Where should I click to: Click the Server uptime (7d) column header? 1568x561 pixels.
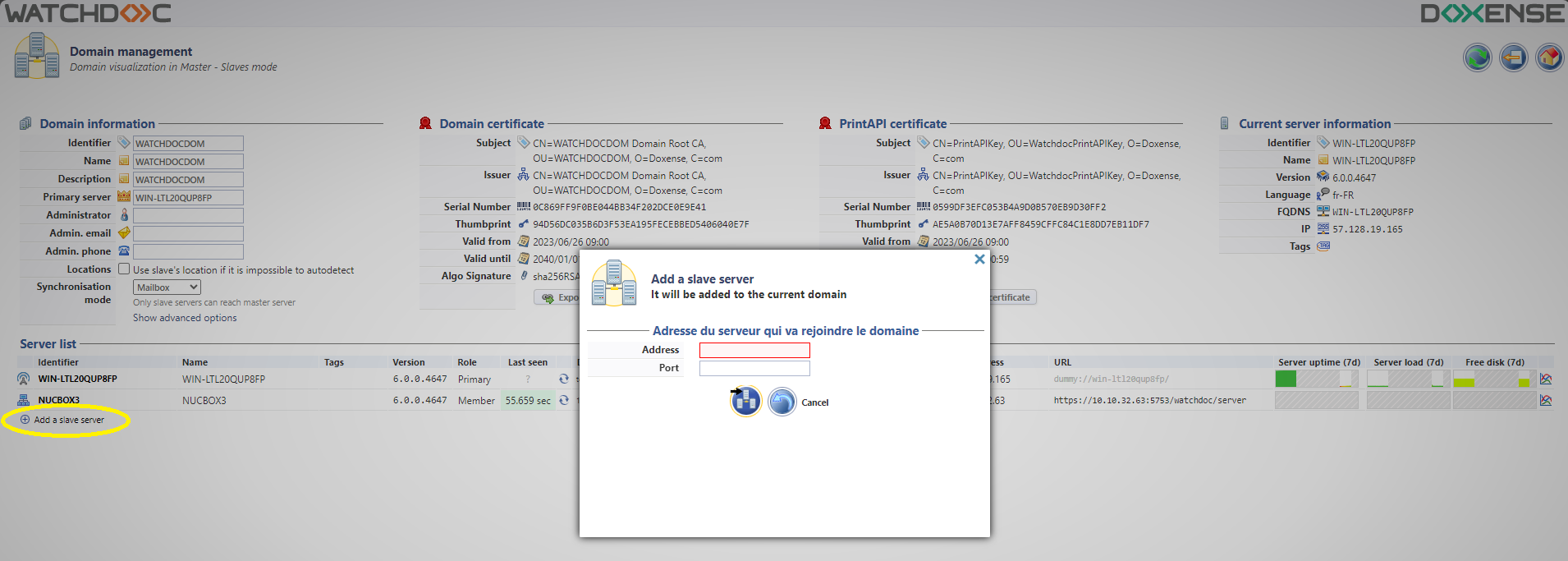(x=1318, y=362)
